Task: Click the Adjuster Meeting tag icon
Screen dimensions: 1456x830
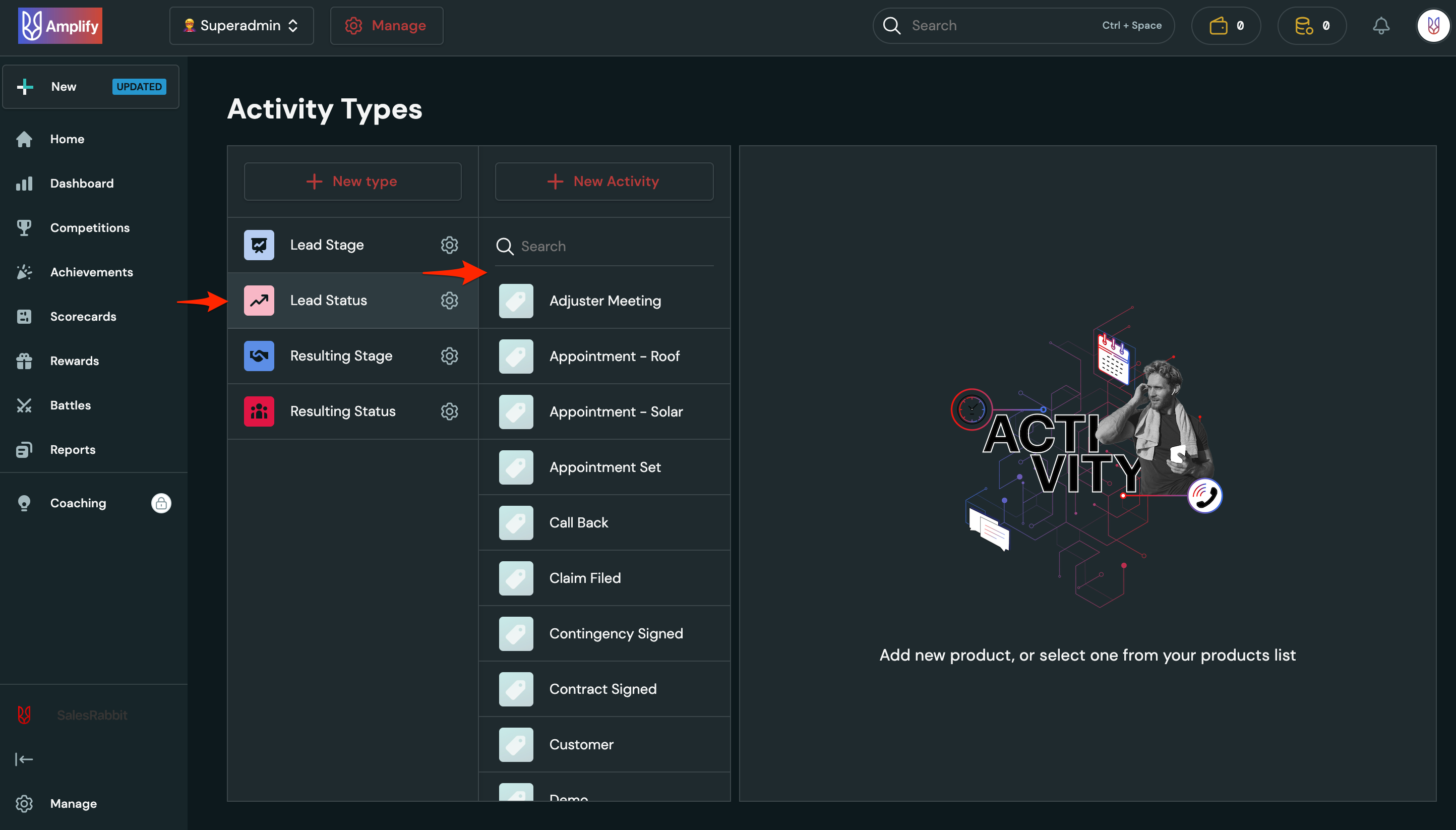Action: click(x=515, y=301)
